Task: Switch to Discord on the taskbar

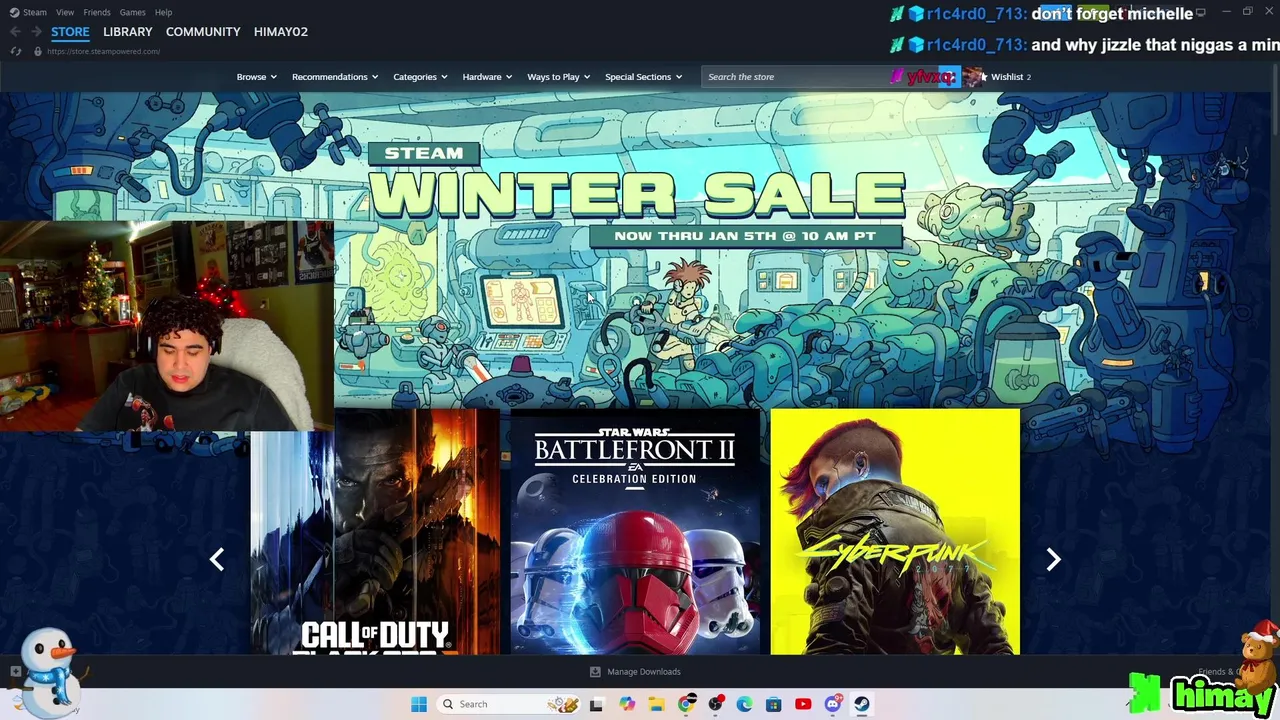Action: pos(832,704)
